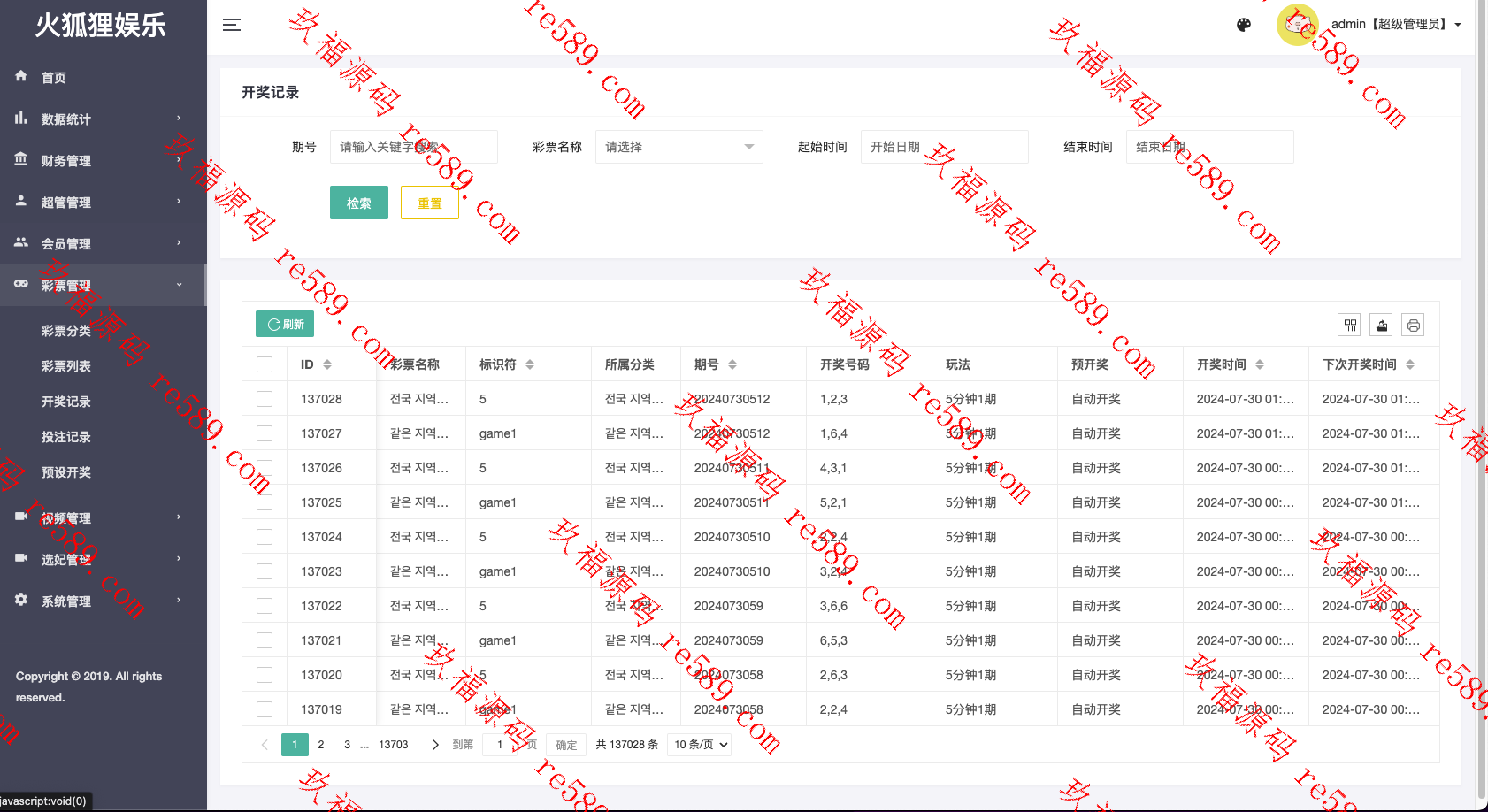Go to page 3 in pagination
Image resolution: width=1488 pixels, height=812 pixels.
347,745
